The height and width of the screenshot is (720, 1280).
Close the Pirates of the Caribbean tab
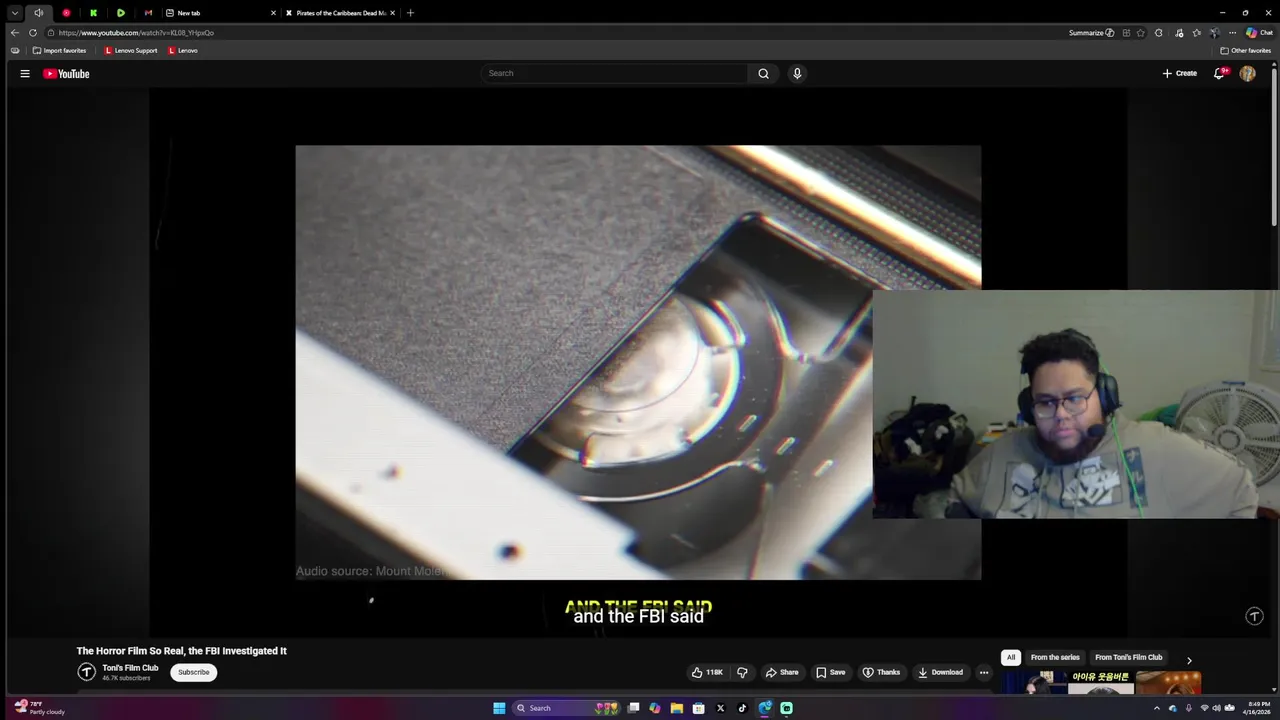392,13
